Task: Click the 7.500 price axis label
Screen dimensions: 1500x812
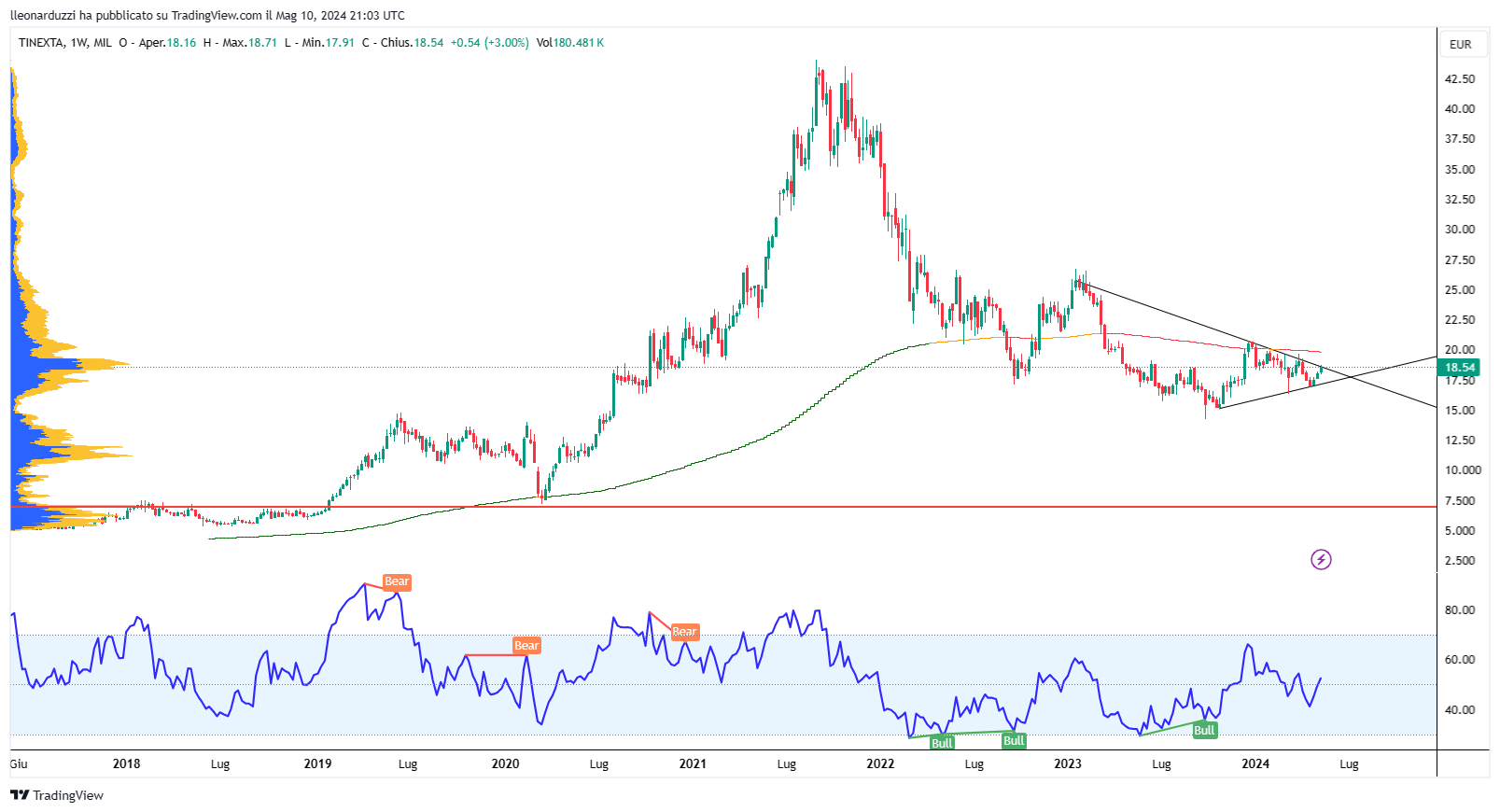Action: (x=1460, y=500)
